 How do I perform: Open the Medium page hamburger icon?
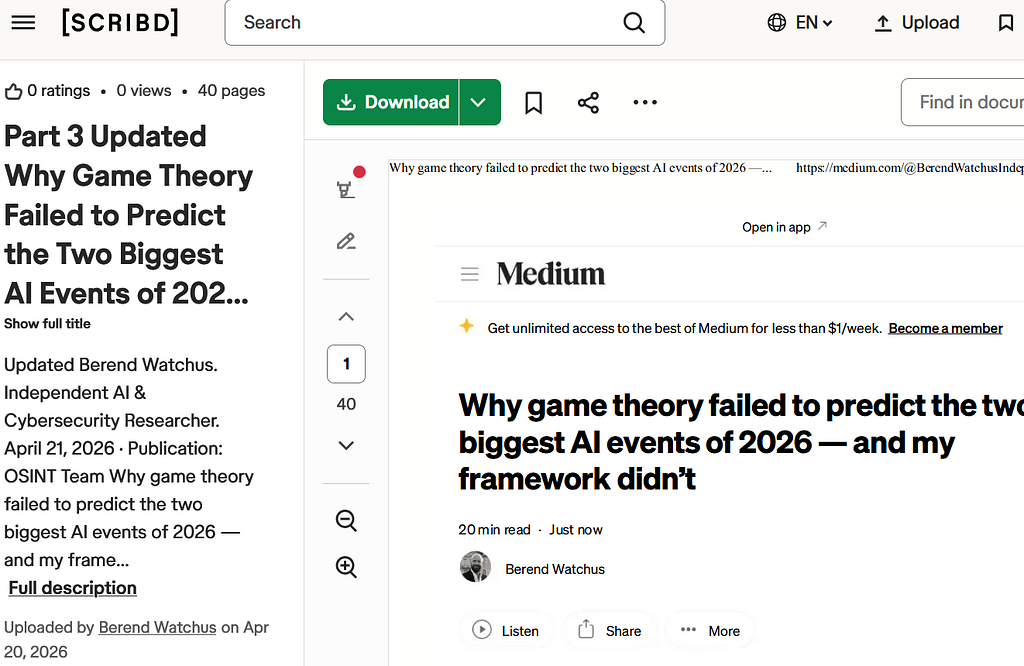point(470,274)
